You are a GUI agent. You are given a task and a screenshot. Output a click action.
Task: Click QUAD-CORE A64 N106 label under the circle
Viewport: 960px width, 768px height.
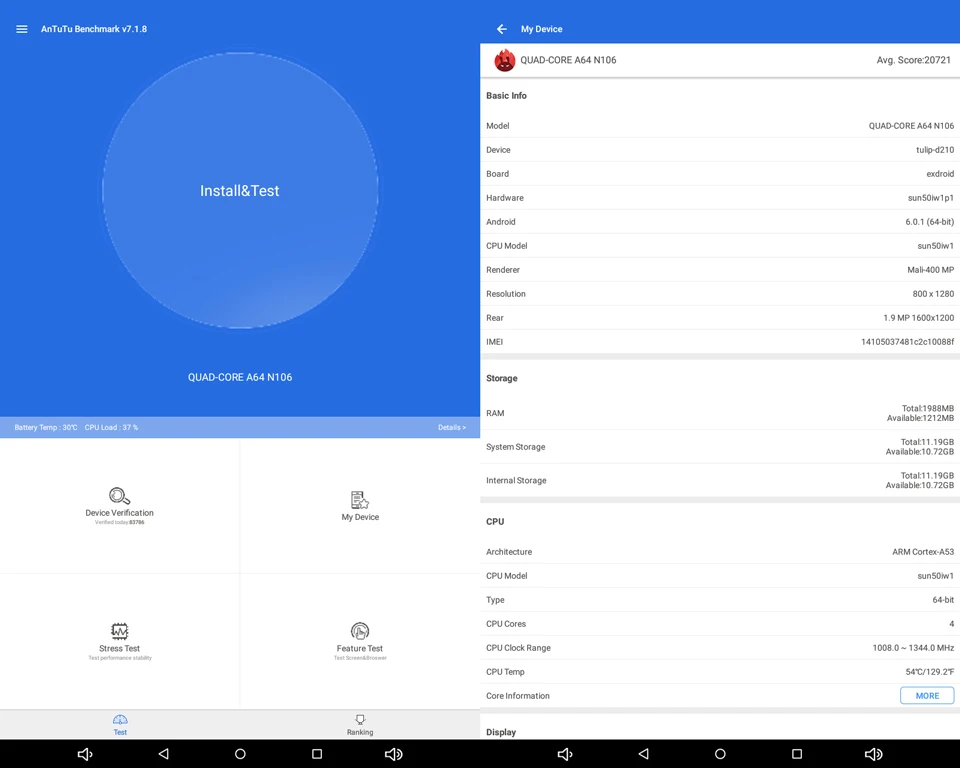(240, 377)
